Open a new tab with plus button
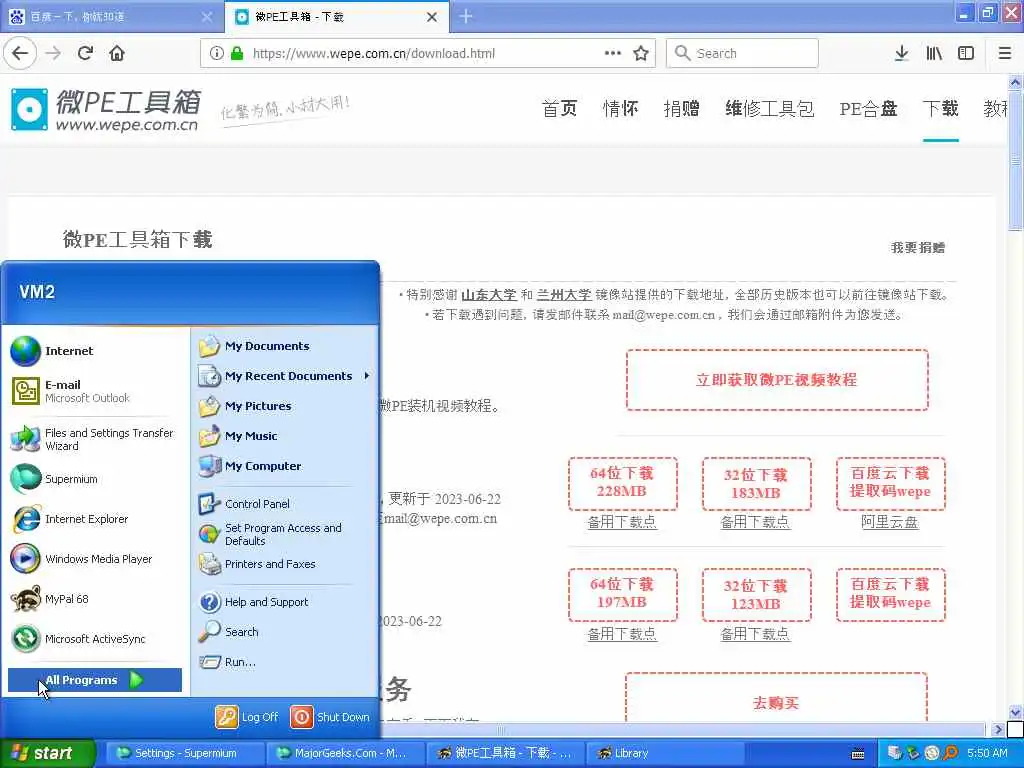1024x768 pixels. coord(466,16)
